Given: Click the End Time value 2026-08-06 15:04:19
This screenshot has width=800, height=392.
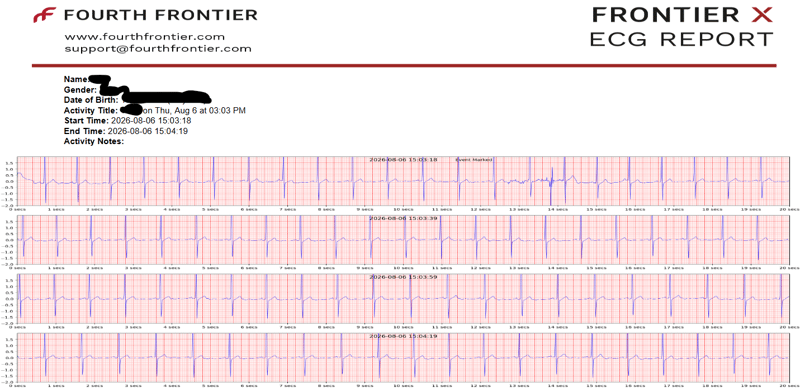Looking at the screenshot, I should point(148,131).
